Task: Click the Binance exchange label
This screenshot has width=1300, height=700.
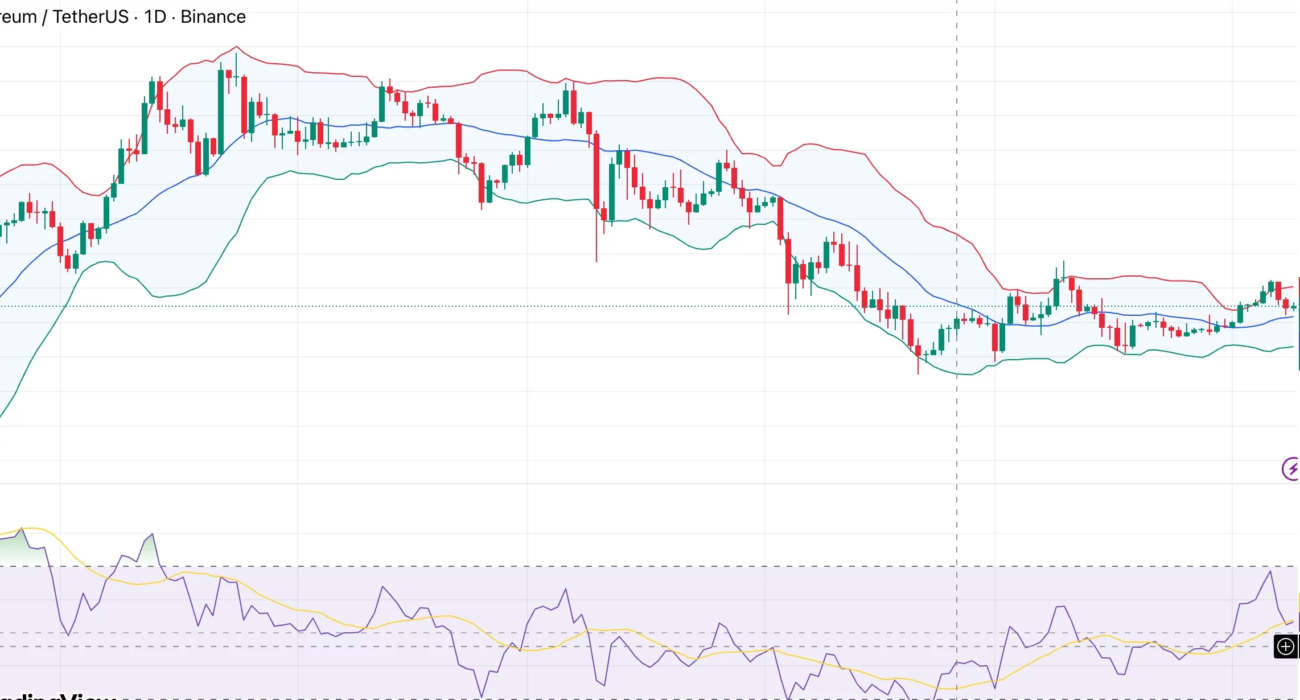Action: (x=213, y=17)
